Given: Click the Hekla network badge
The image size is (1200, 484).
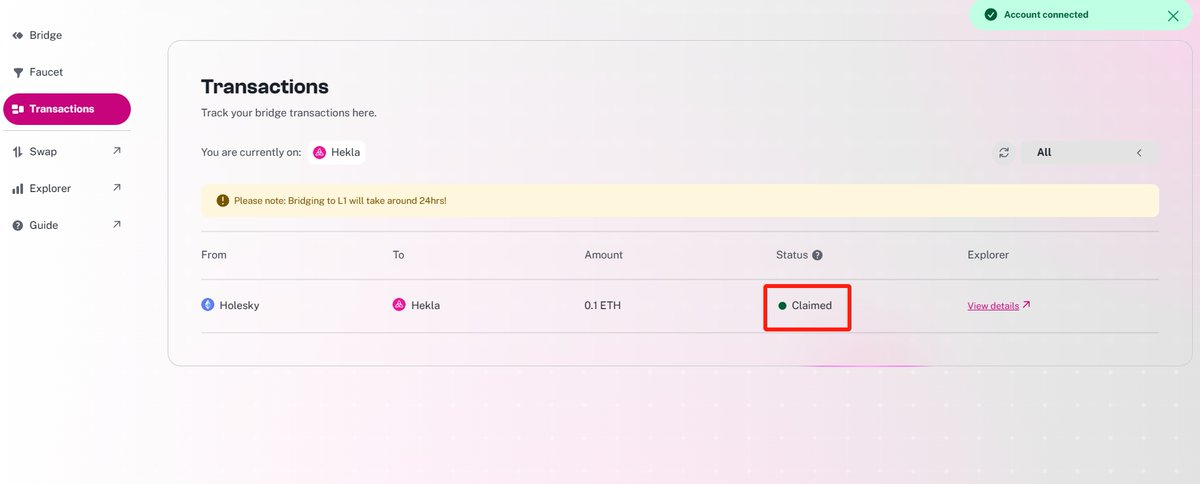Looking at the screenshot, I should pyautogui.click(x=336, y=153).
